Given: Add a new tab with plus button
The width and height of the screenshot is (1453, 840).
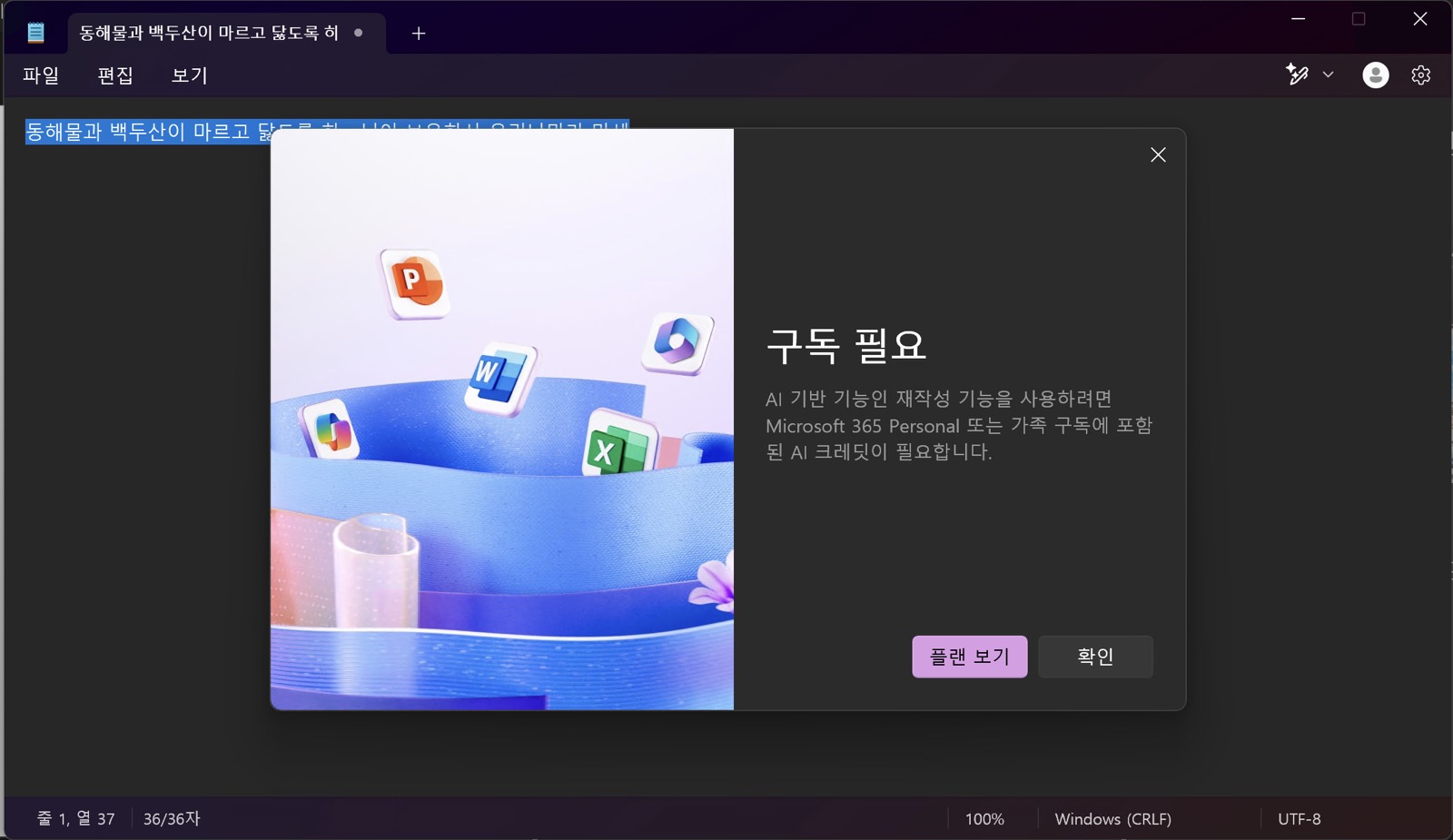Looking at the screenshot, I should tap(418, 34).
